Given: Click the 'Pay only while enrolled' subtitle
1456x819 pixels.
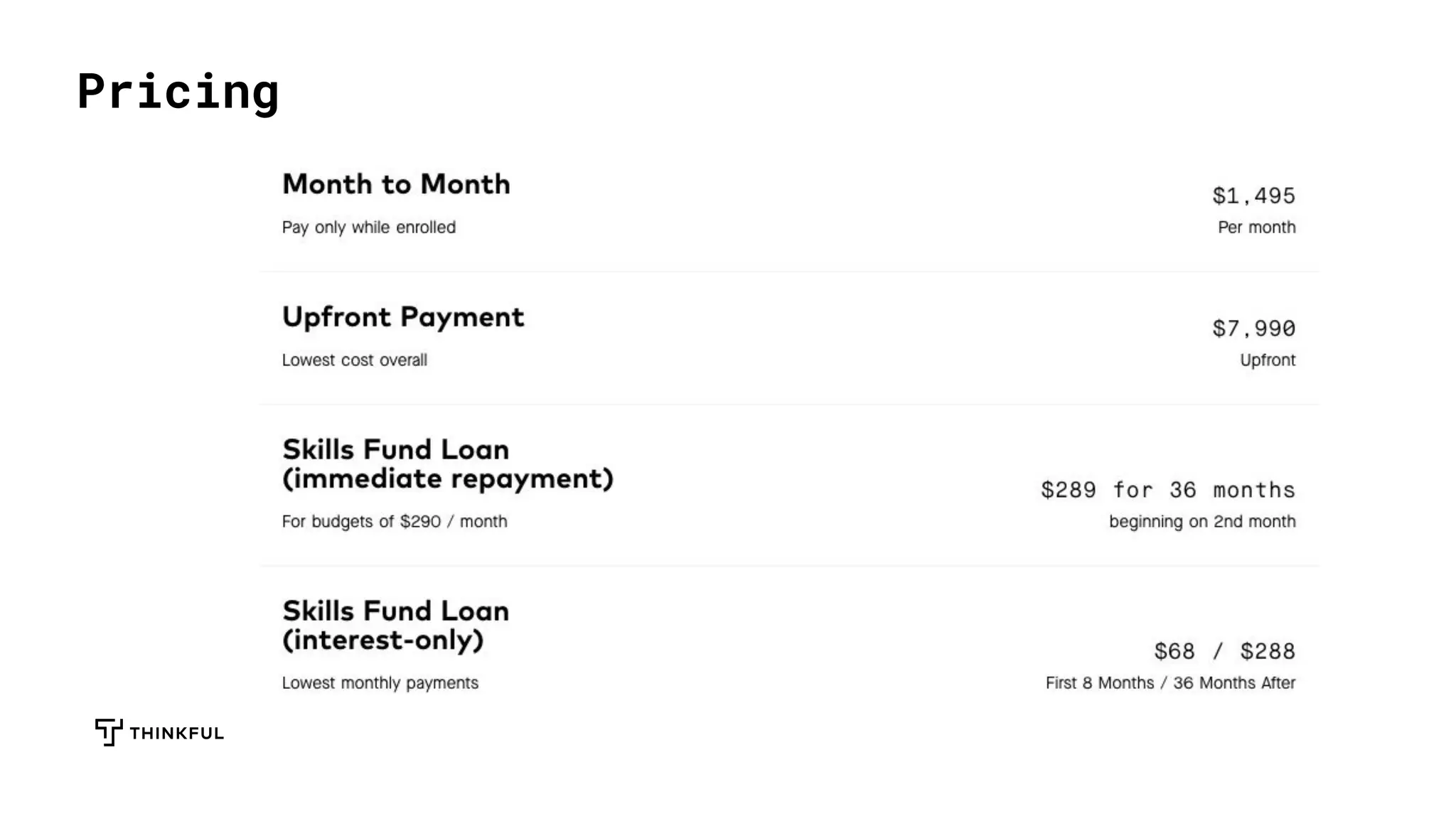Looking at the screenshot, I should click(368, 227).
